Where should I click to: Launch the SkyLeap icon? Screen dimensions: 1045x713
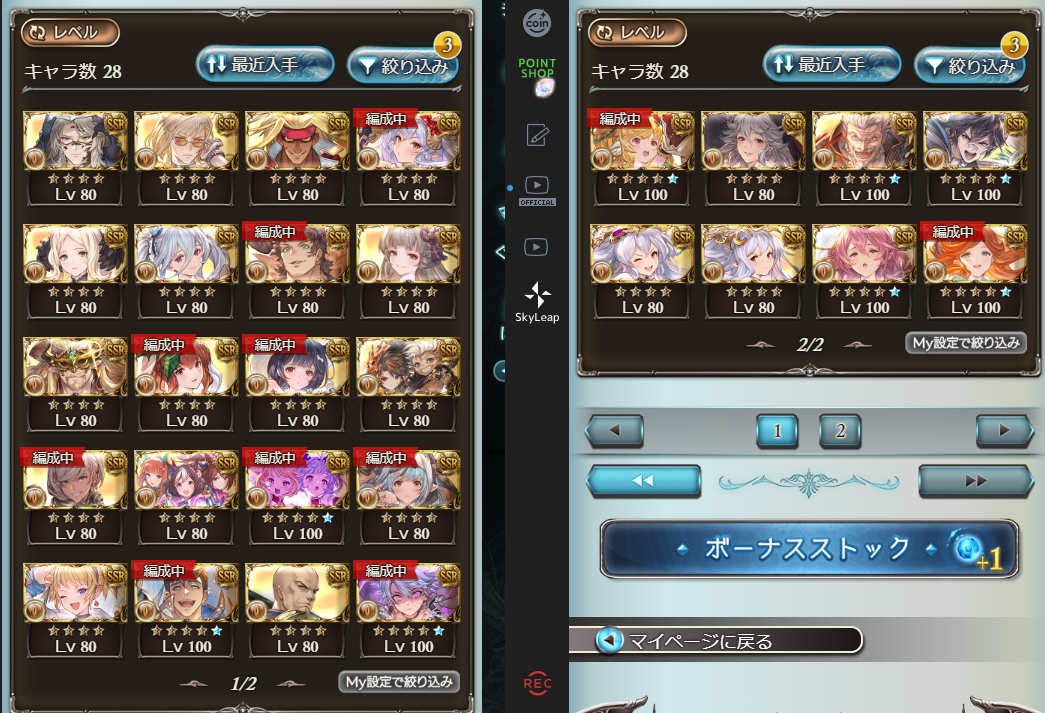point(537,303)
